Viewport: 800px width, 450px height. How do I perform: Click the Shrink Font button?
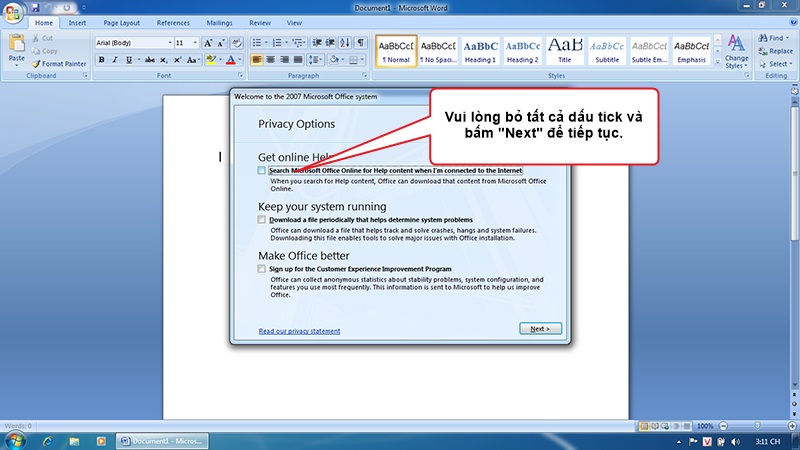221,43
